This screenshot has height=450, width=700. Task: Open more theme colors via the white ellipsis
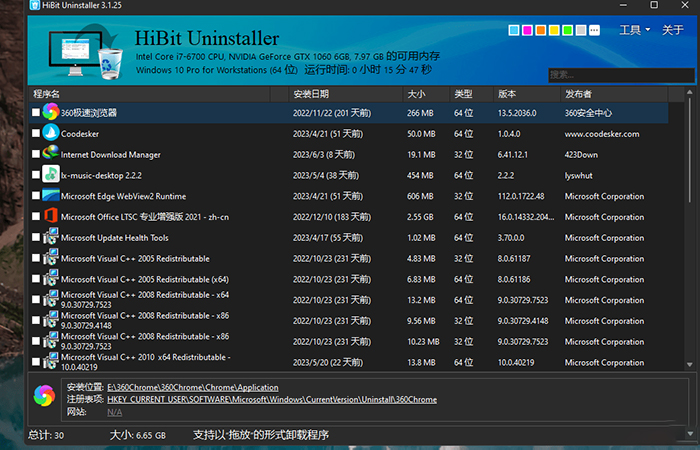pyautogui.click(x=594, y=30)
